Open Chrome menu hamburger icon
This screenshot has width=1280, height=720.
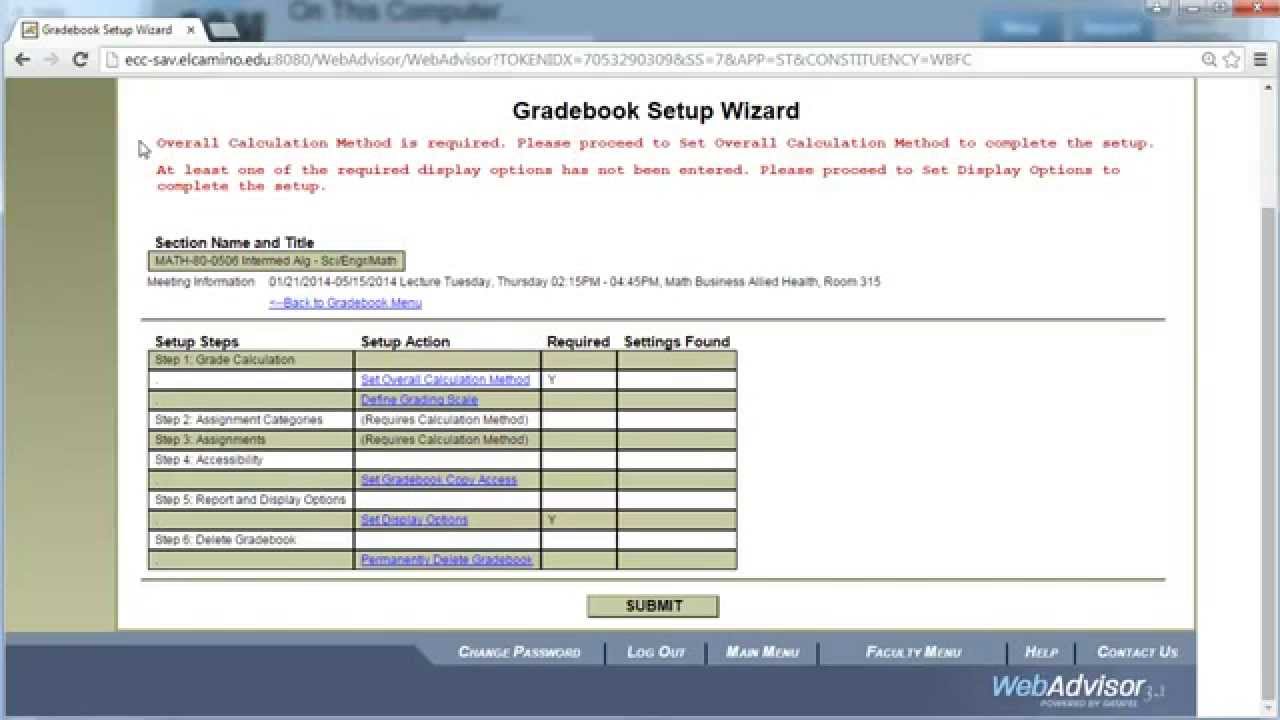(x=1260, y=60)
